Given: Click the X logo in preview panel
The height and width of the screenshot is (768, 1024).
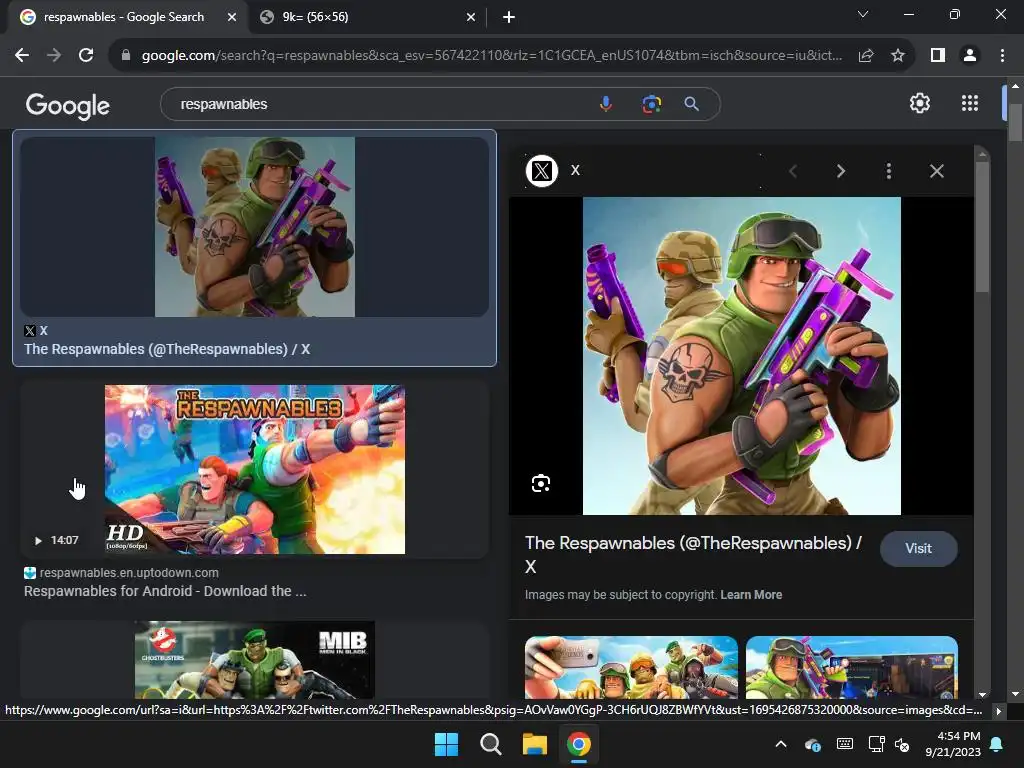Looking at the screenshot, I should tap(541, 171).
